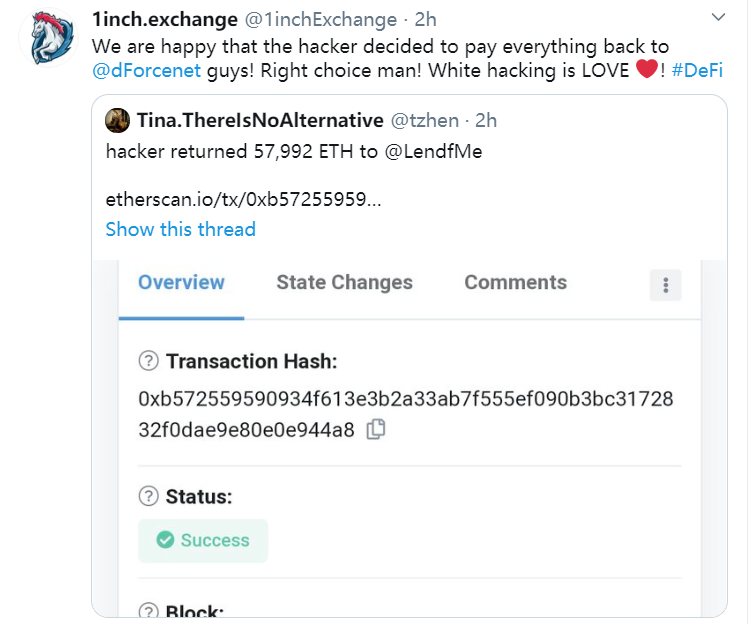Click the help icon beside Transaction Hash

[149, 361]
